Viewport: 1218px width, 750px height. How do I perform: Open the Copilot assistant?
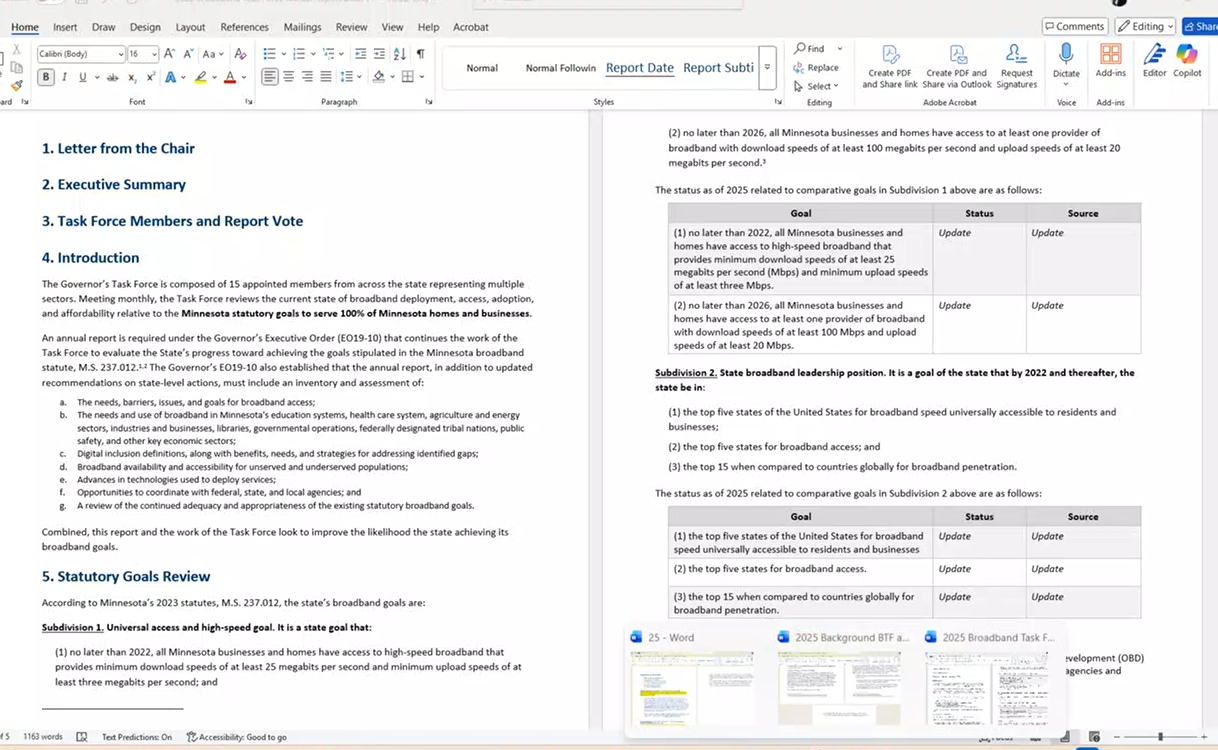click(x=1187, y=59)
